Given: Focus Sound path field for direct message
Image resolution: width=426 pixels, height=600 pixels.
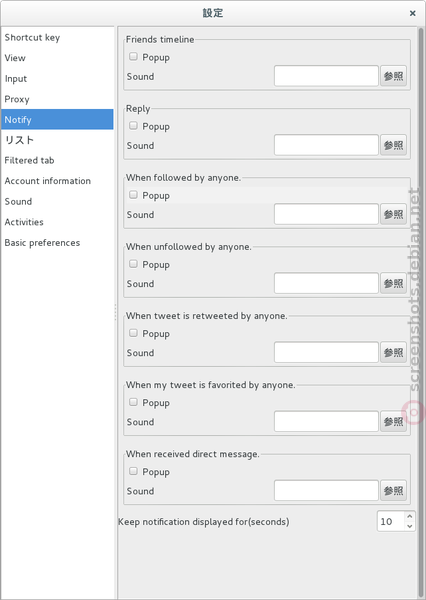Looking at the screenshot, I should pos(326,491).
